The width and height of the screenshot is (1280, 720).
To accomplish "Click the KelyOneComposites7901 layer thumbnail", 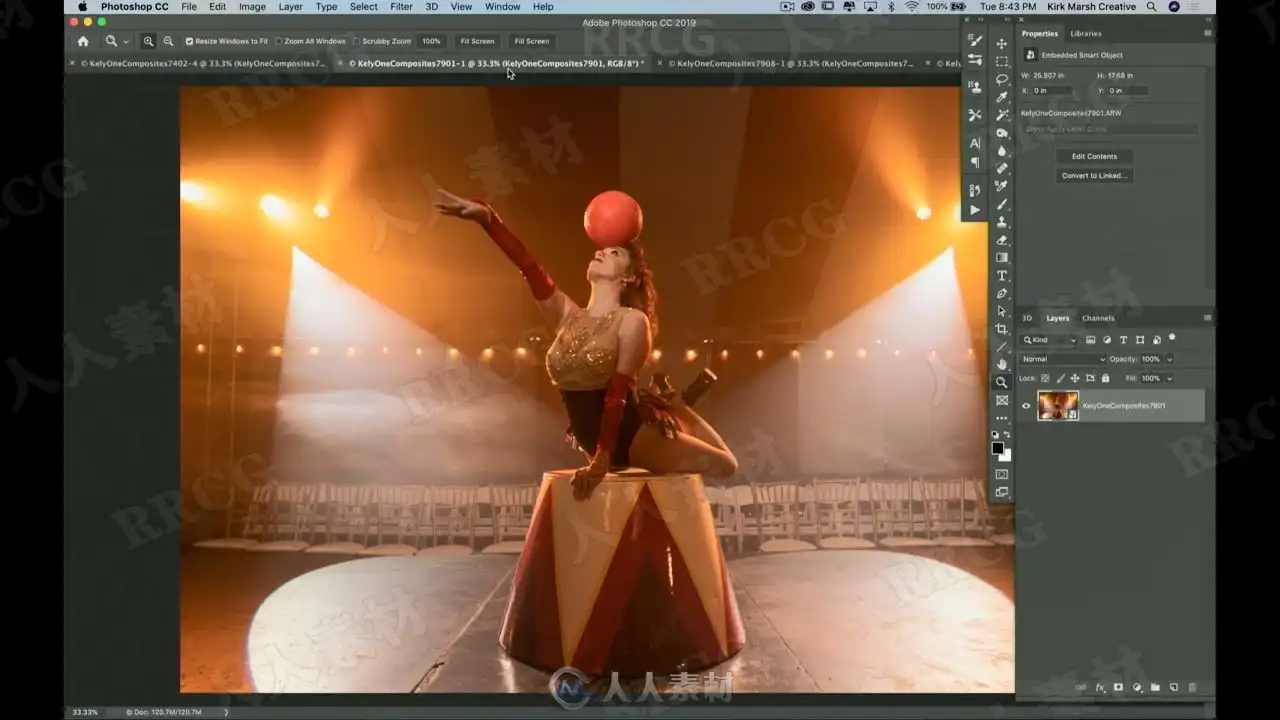I will (x=1058, y=405).
